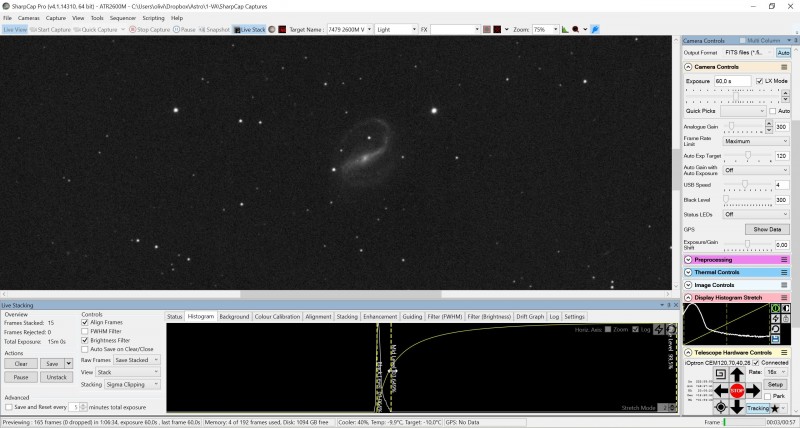The width and height of the screenshot is (800, 428).
Task: Move telescope right with the right arrow
Action: pos(753,391)
